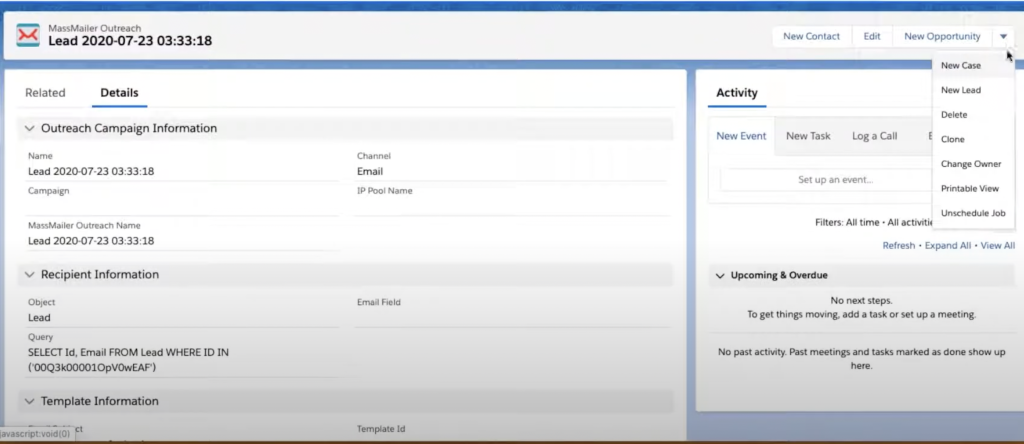Screen dimensions: 1024x444
Task: Click the New Opportunity button
Action: pos(942,37)
